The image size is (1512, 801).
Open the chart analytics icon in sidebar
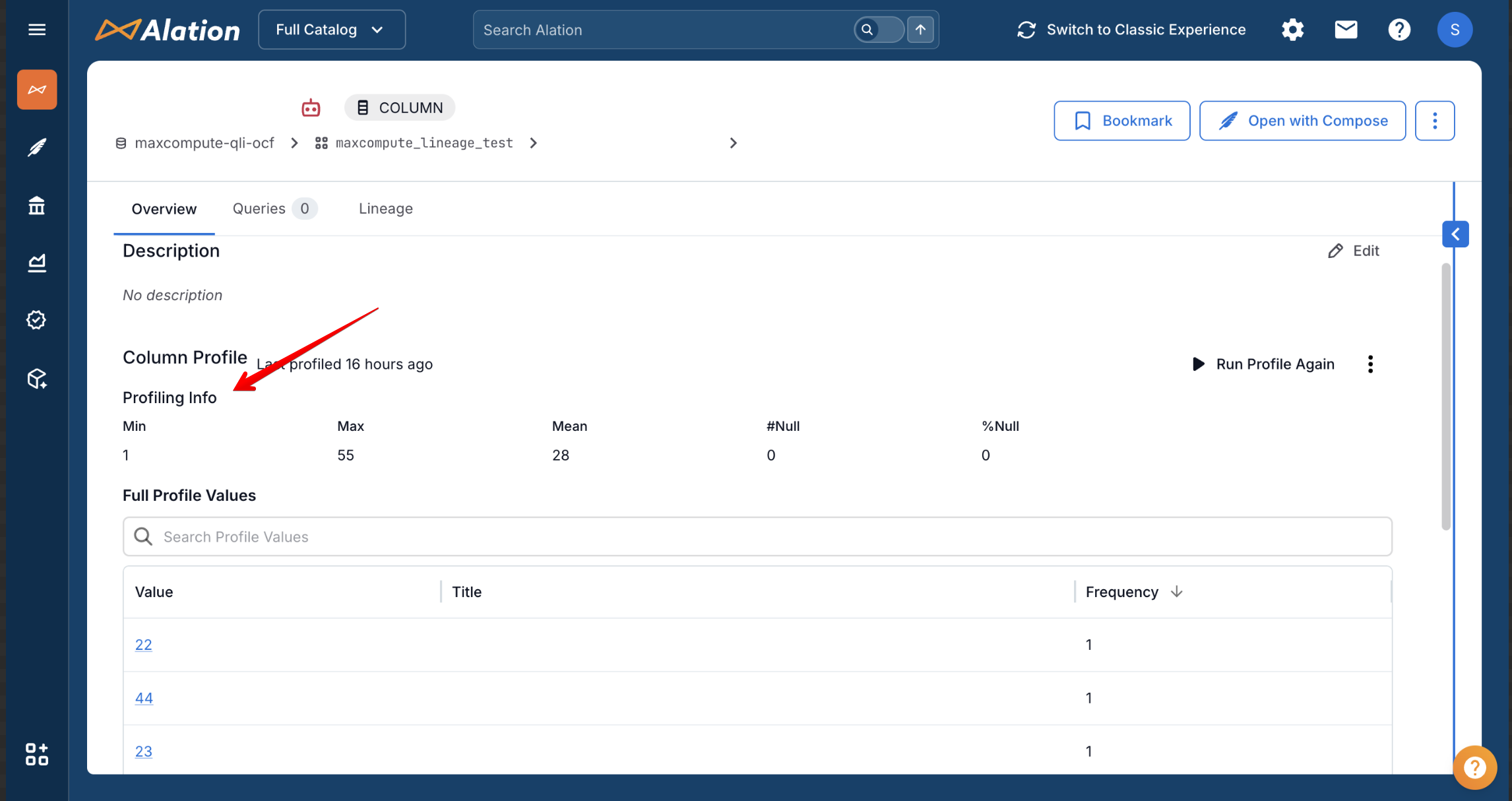(x=37, y=263)
